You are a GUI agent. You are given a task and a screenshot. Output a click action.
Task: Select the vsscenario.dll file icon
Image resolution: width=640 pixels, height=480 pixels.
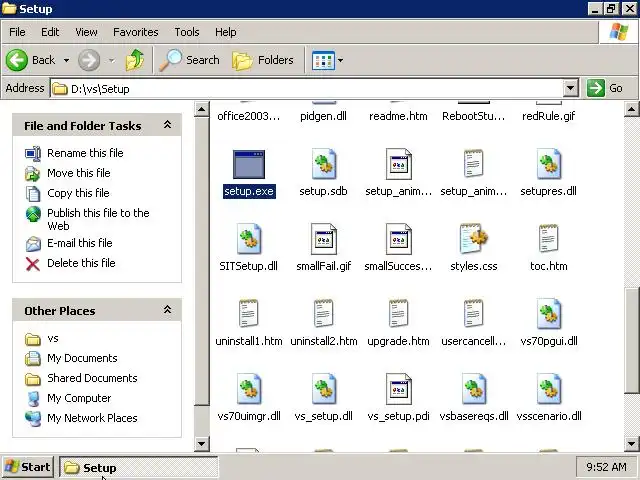(x=549, y=389)
